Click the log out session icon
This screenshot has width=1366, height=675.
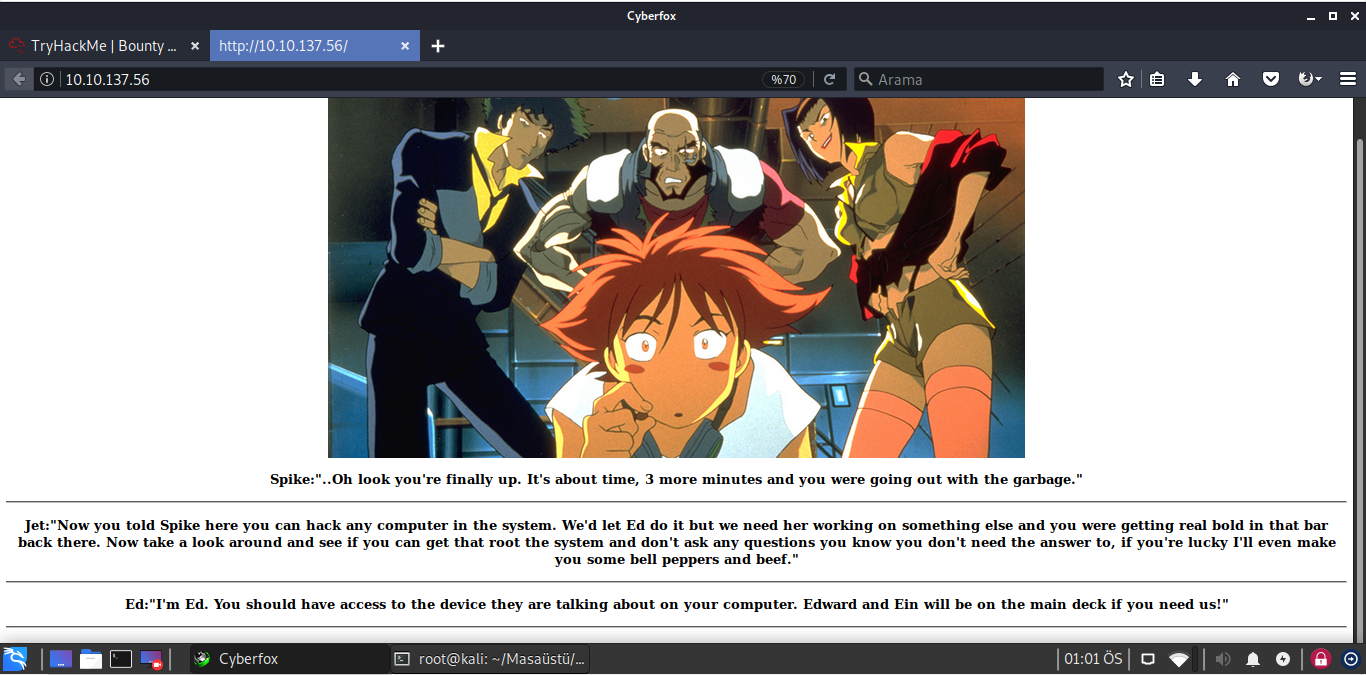(1350, 659)
